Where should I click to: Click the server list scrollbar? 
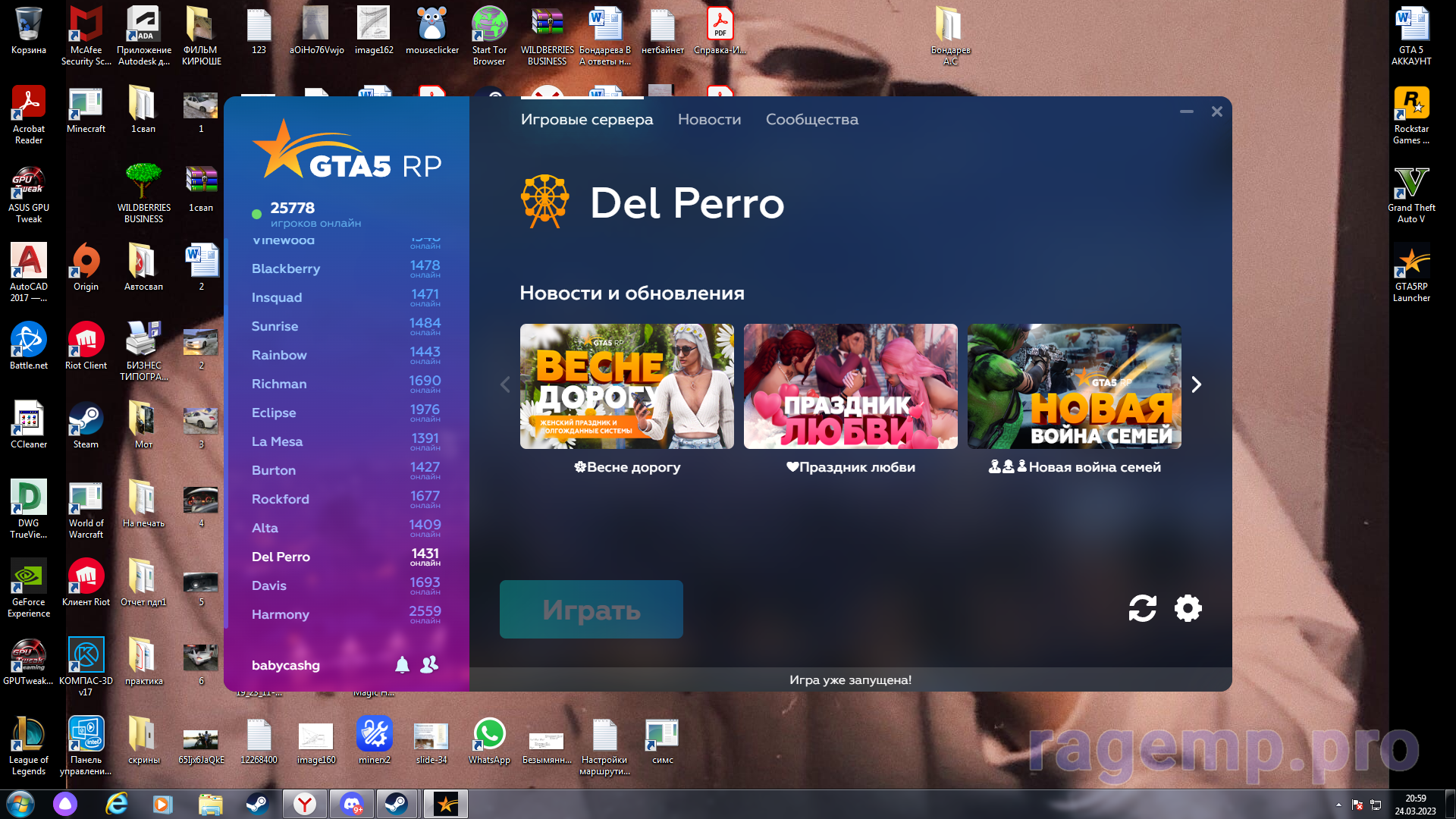pos(226,379)
